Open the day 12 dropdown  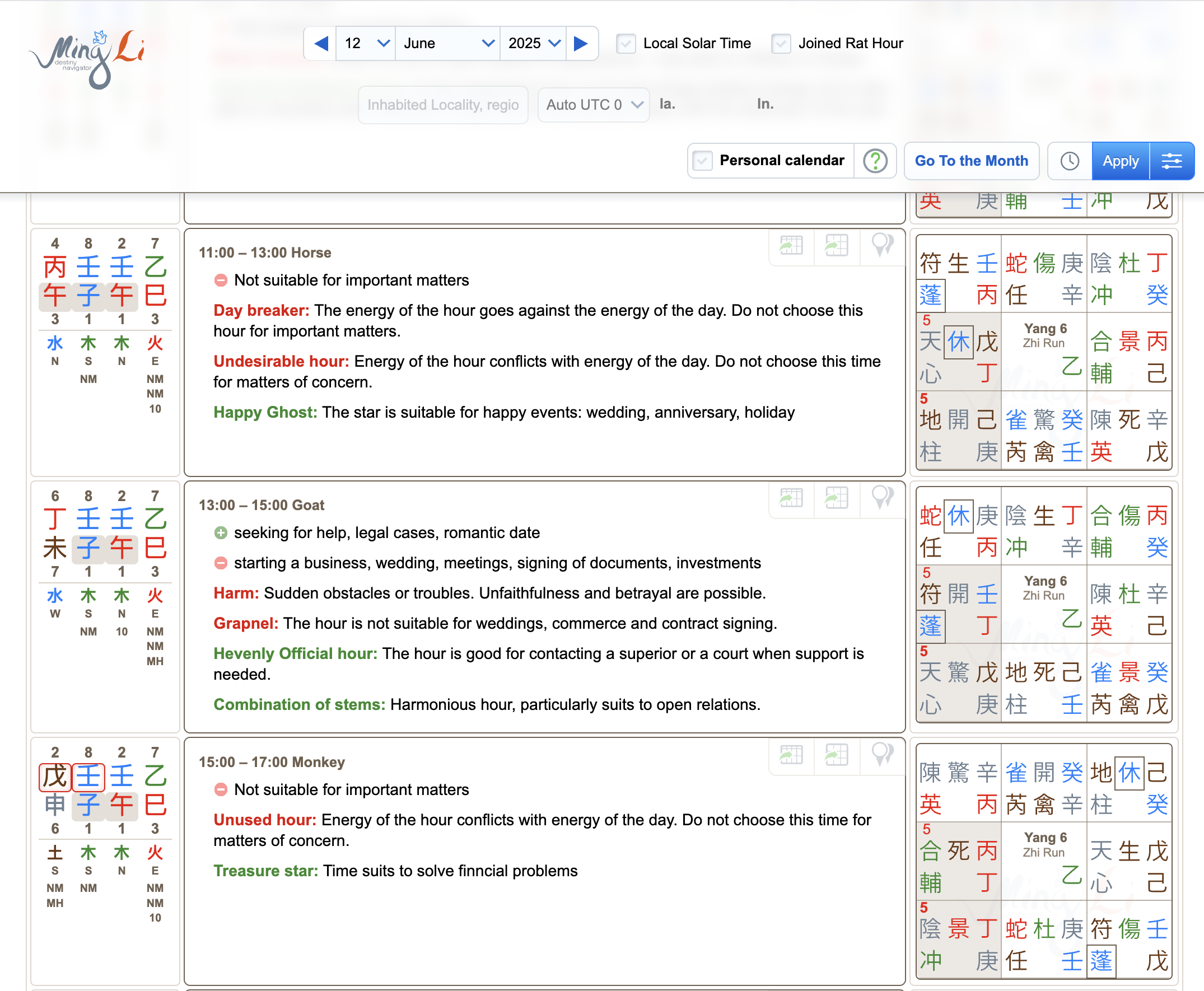coord(365,43)
